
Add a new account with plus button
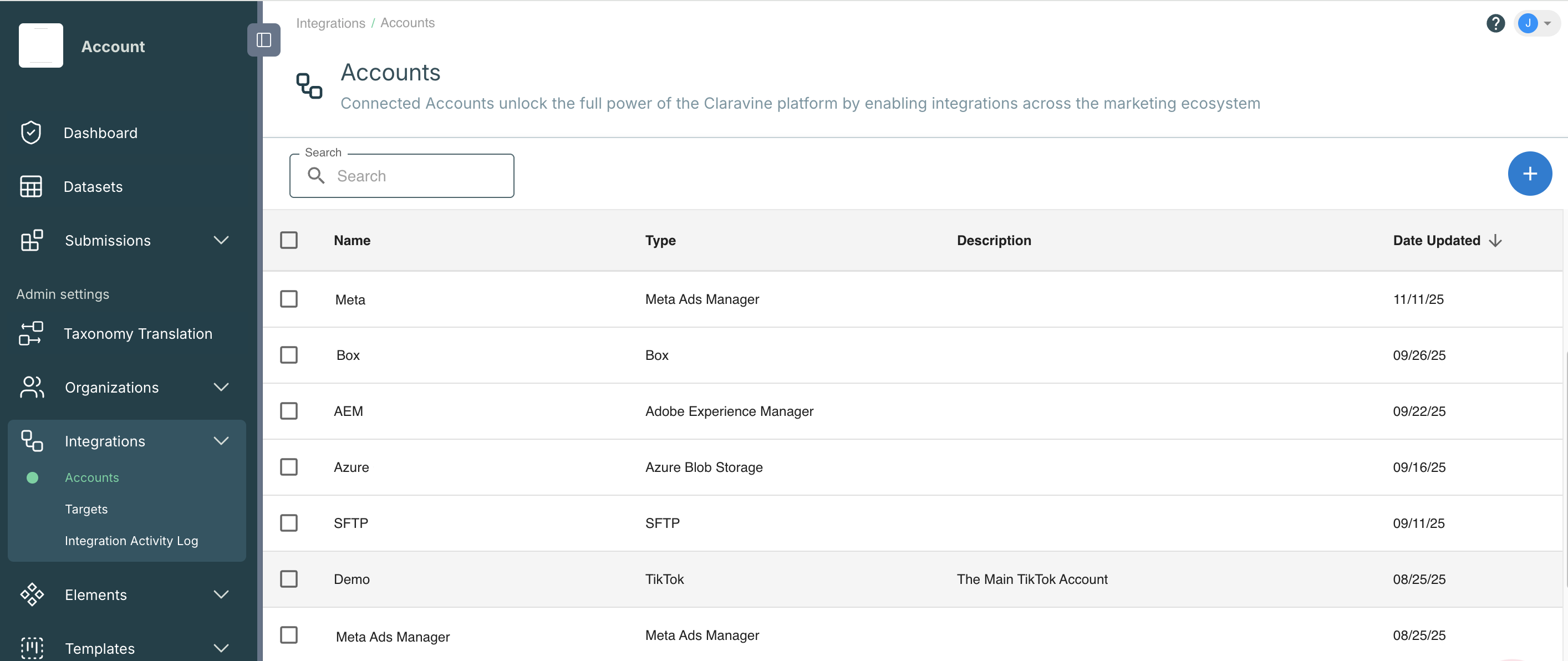[1530, 174]
